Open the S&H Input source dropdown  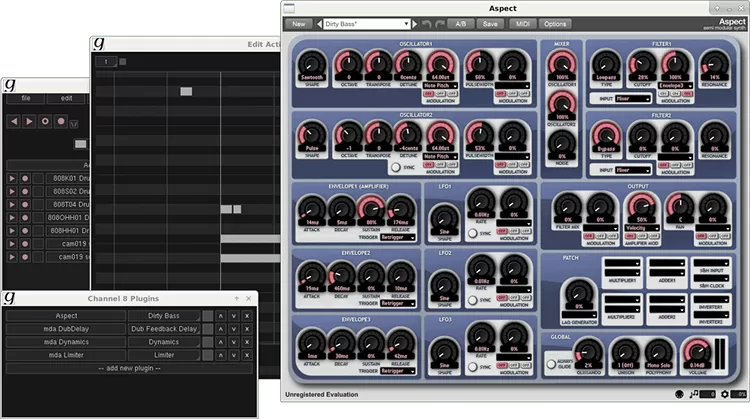tap(711, 263)
